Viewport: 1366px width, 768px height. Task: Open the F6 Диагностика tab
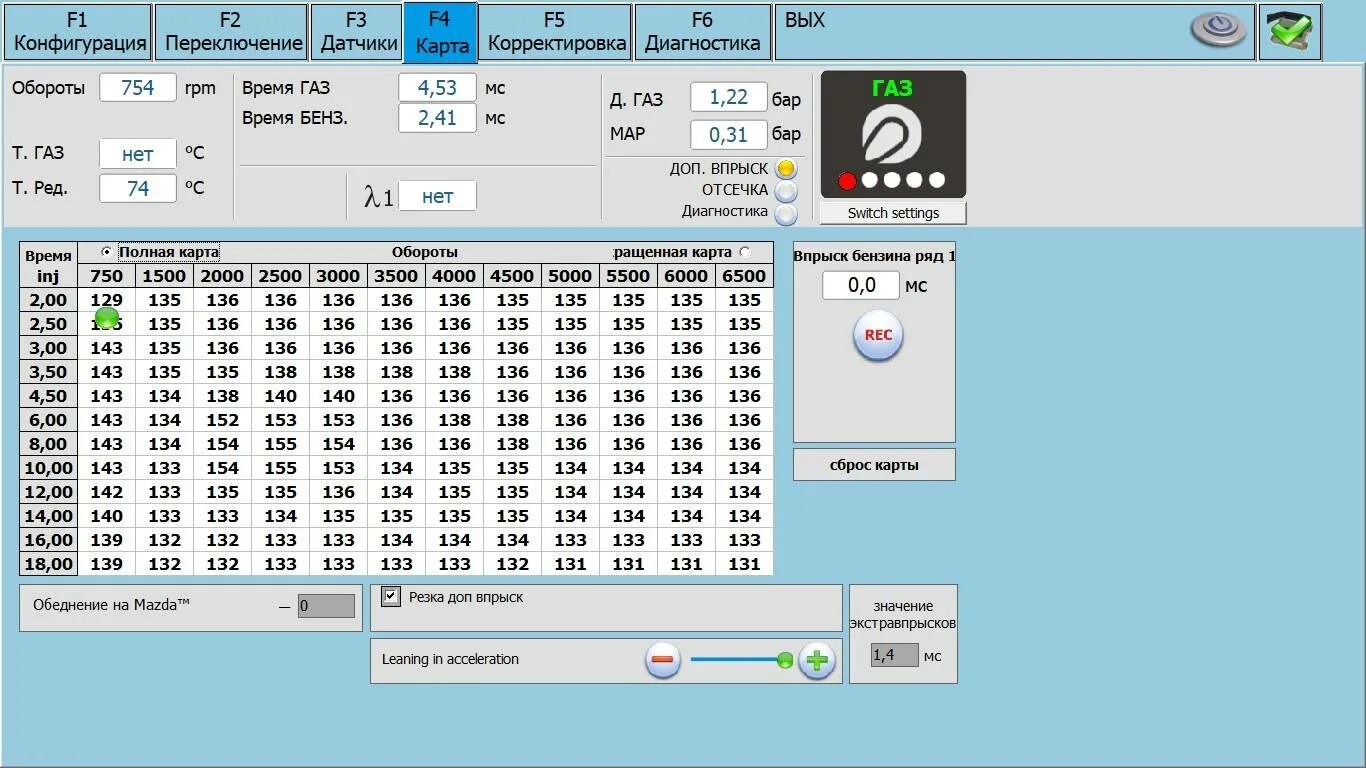click(x=703, y=32)
